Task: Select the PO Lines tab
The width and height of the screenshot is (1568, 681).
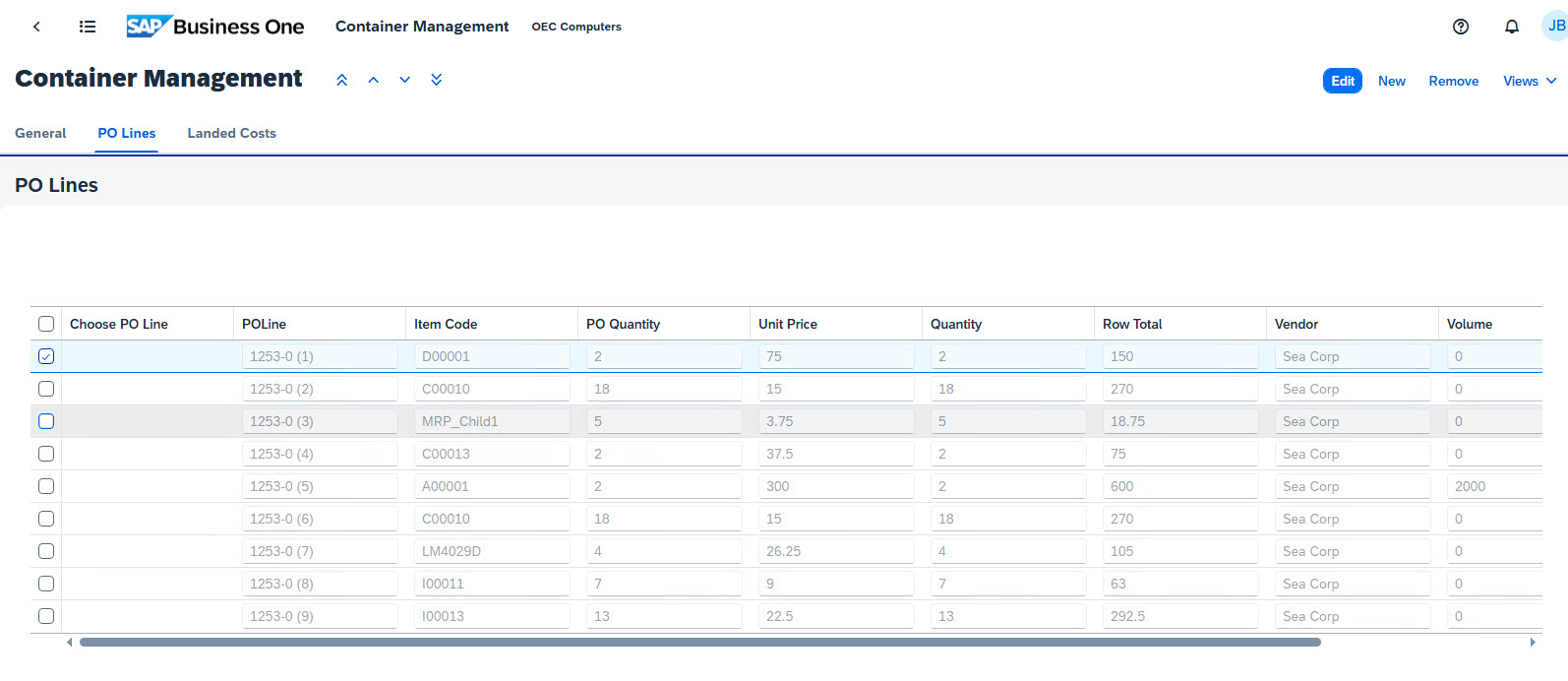Action: pyautogui.click(x=127, y=133)
